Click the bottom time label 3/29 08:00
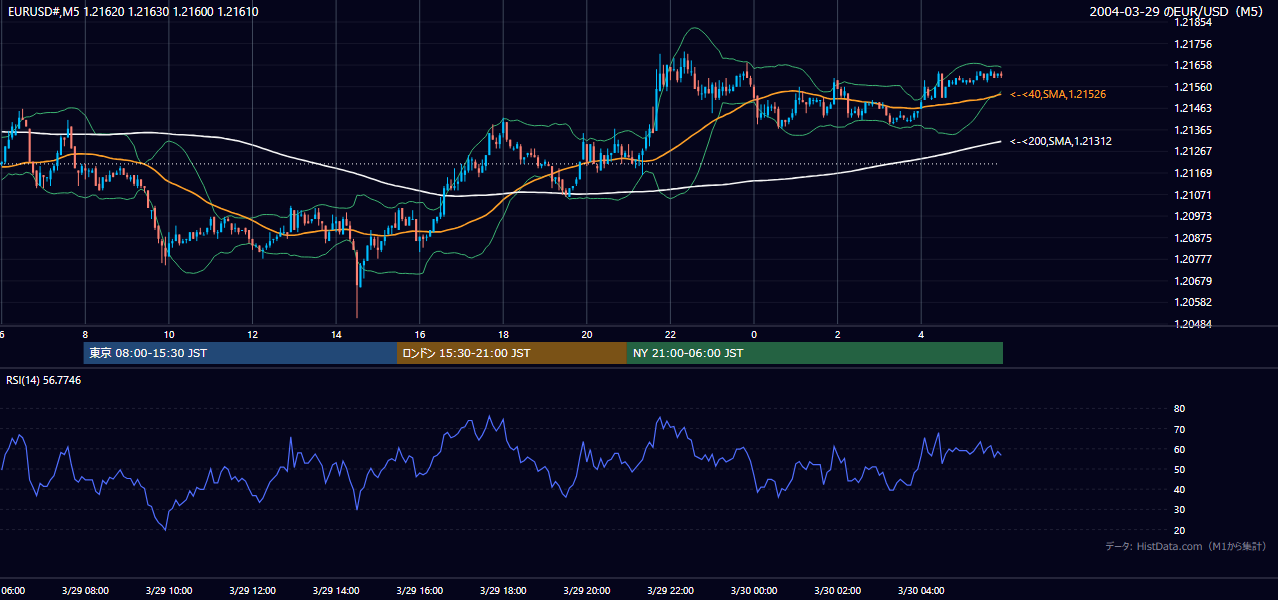Image resolution: width=1278 pixels, height=600 pixels. 85,591
